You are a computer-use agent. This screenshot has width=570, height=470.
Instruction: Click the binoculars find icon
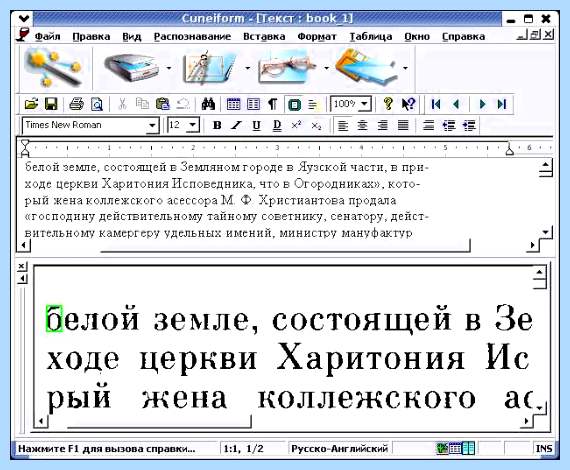point(208,104)
